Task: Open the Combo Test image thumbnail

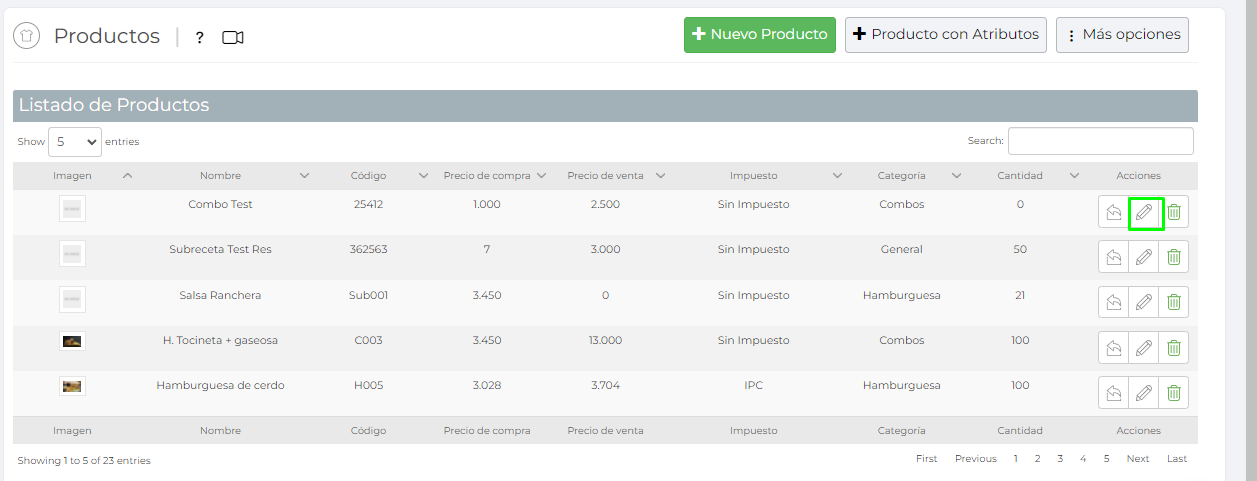Action: [x=72, y=209]
